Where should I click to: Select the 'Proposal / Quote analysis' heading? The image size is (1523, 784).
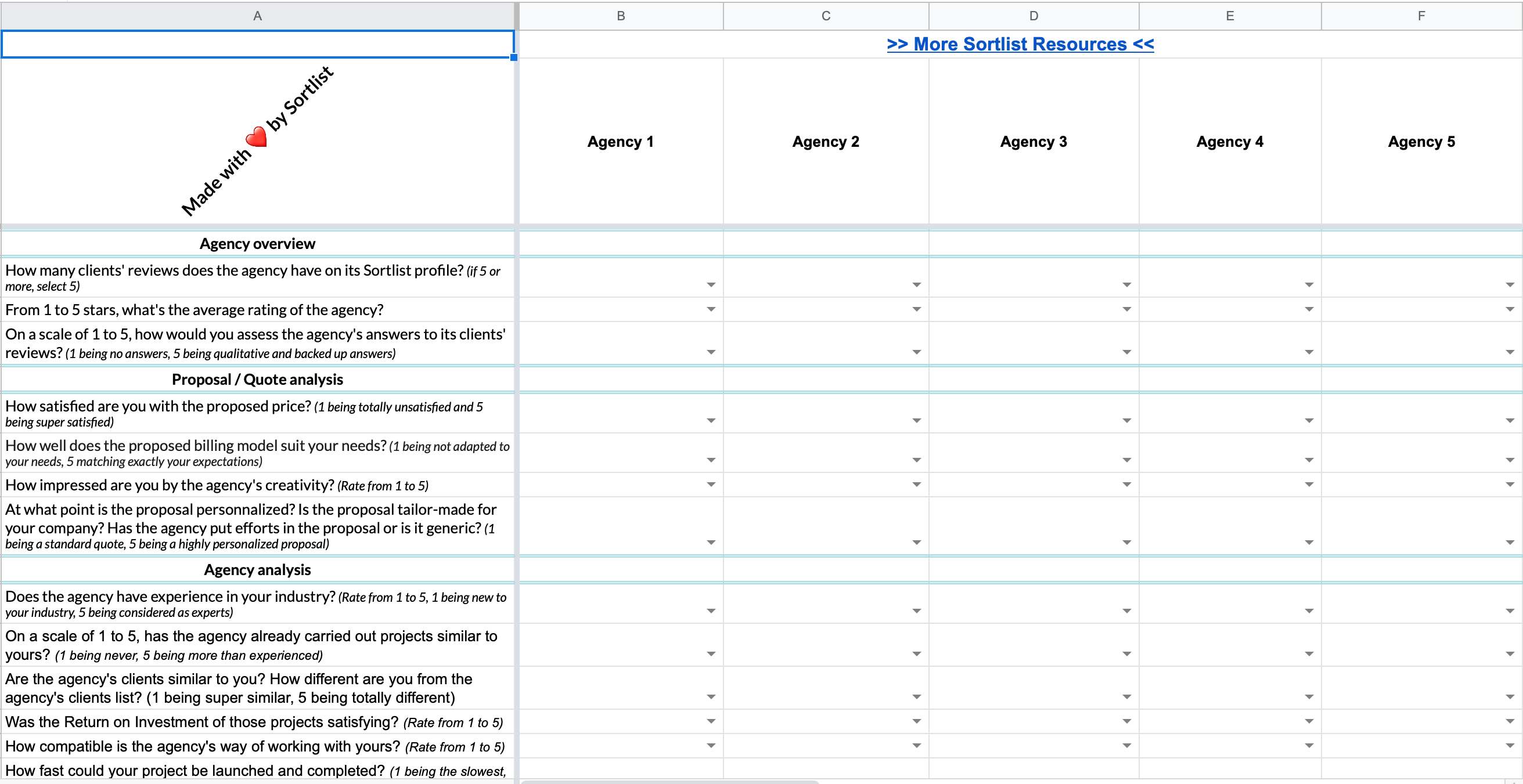(258, 380)
